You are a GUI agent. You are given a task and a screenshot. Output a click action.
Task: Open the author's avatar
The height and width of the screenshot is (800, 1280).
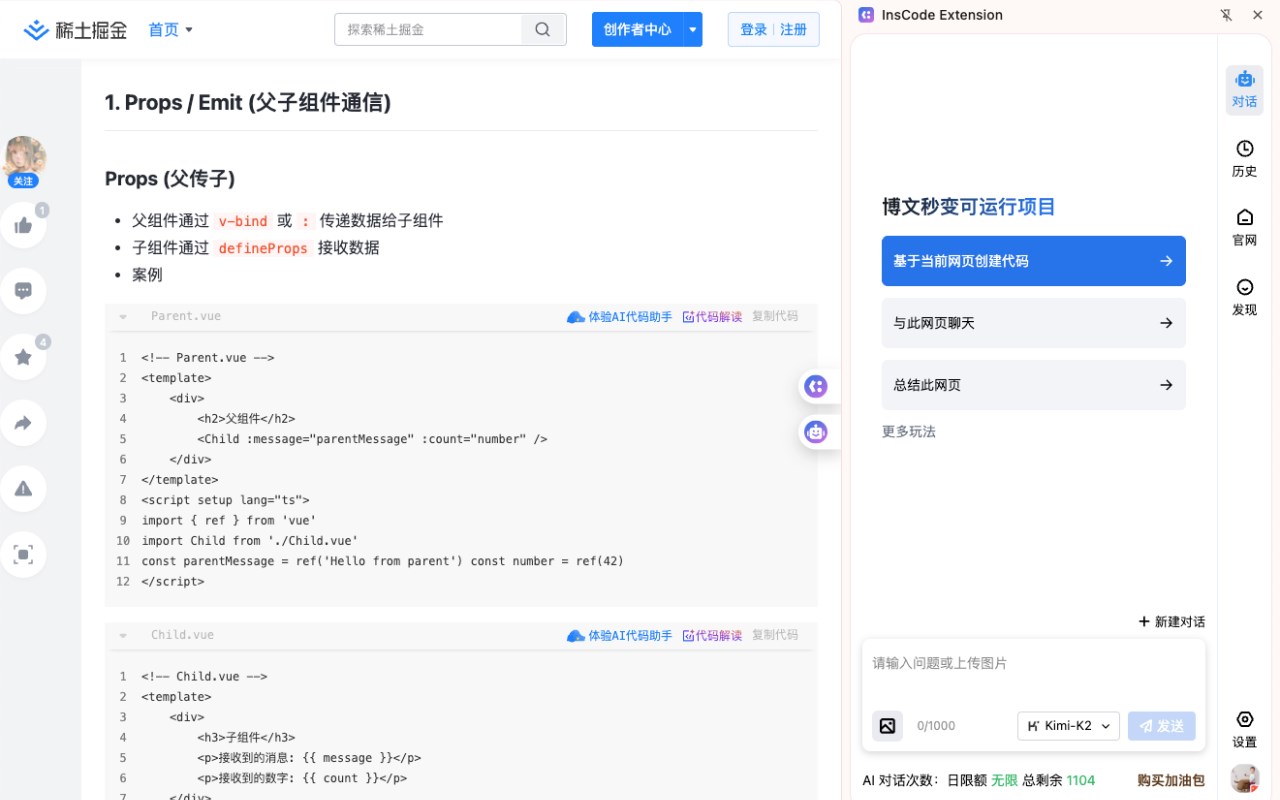coord(24,157)
